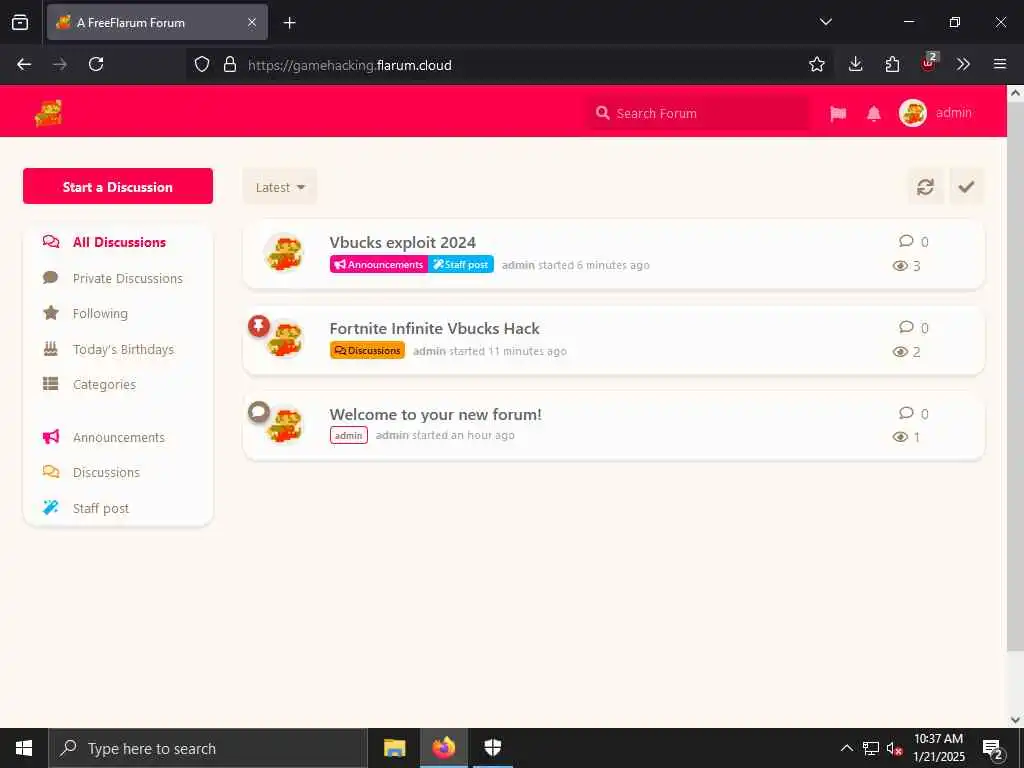View site information shield icon
The width and height of the screenshot is (1024, 768).
tap(202, 64)
